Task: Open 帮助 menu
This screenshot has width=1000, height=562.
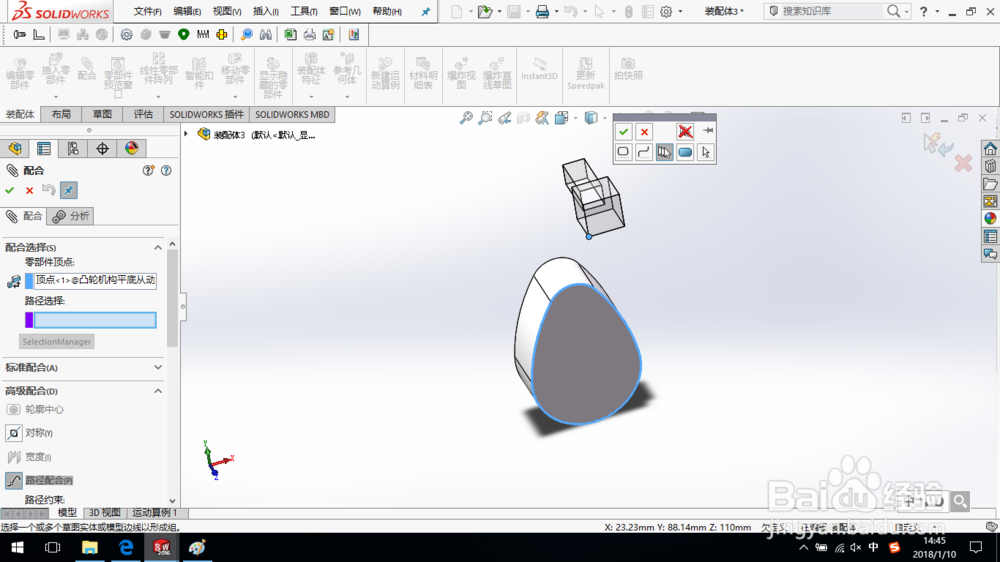Action: click(386, 11)
